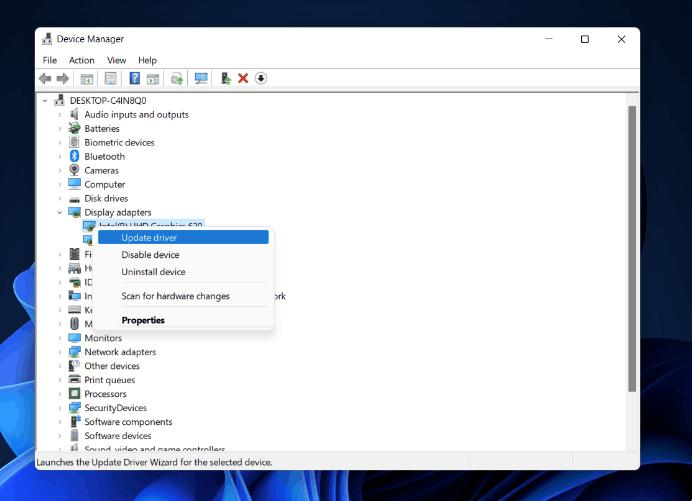Collapse the Display adapters node
692x501 pixels.
(x=60, y=212)
